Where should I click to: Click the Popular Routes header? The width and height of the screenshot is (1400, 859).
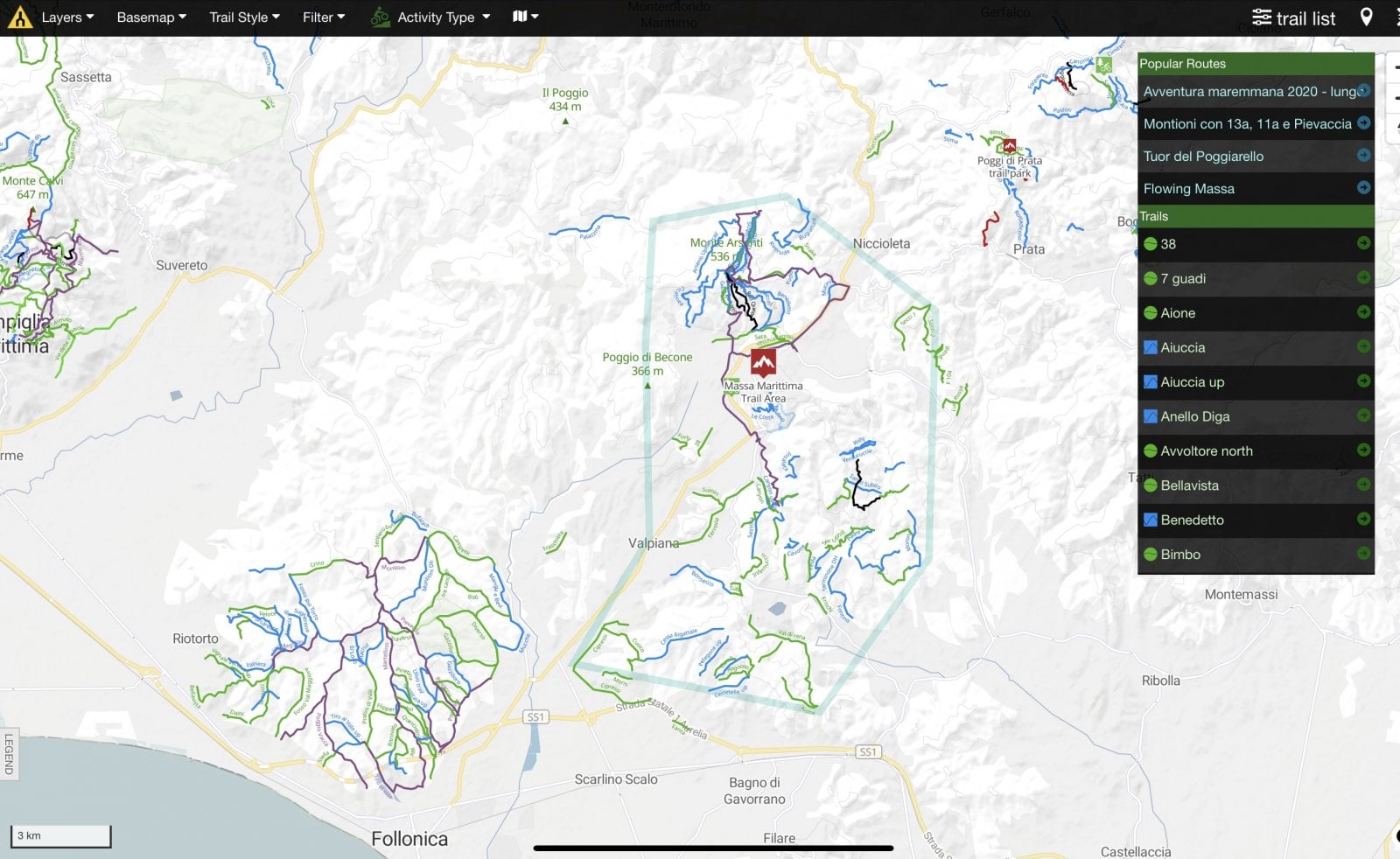coord(1256,63)
